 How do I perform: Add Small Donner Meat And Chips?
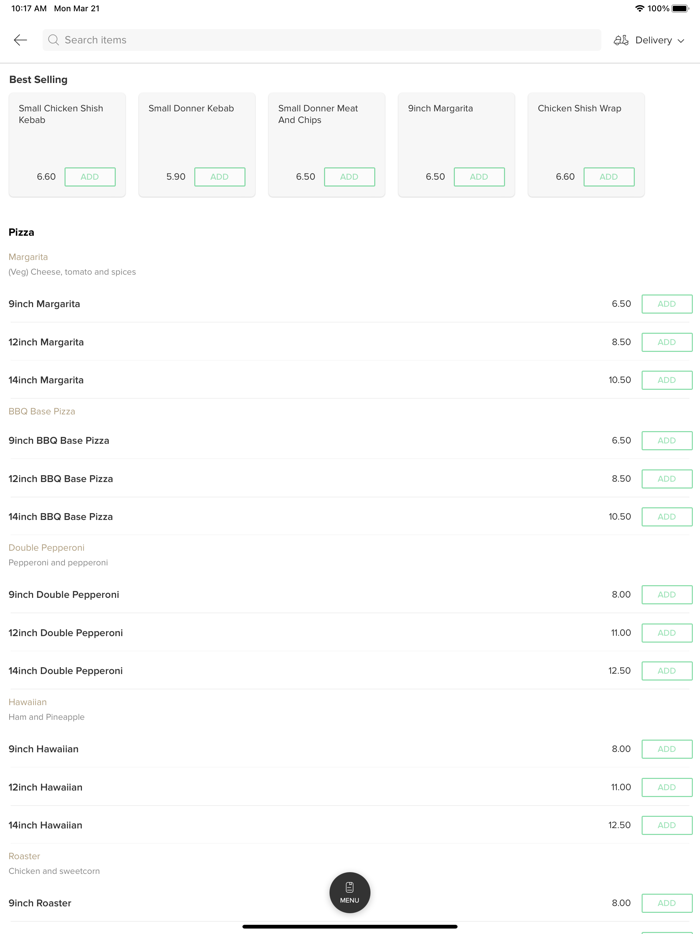tap(349, 177)
